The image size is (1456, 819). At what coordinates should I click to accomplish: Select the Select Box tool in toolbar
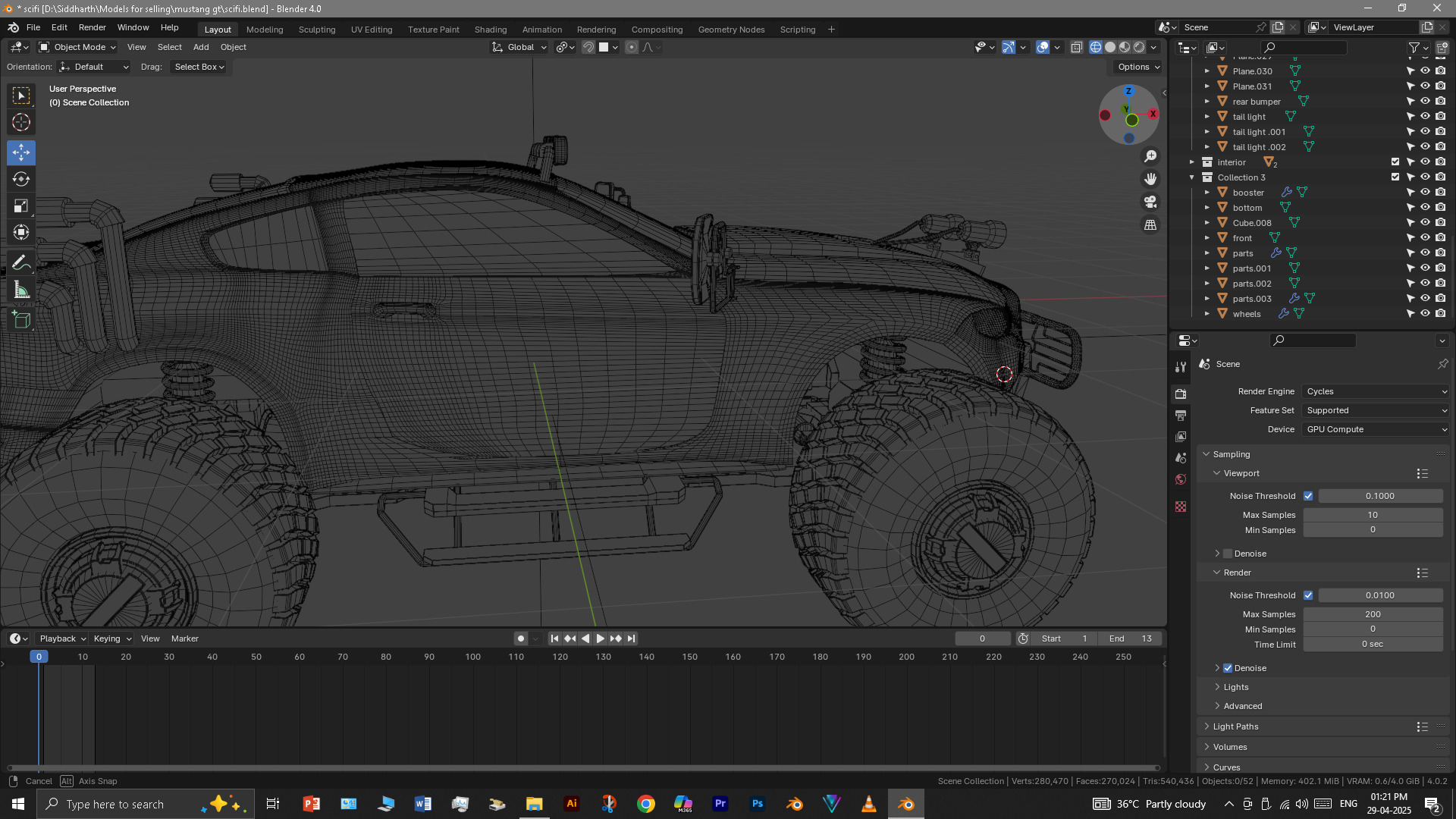pyautogui.click(x=21, y=96)
